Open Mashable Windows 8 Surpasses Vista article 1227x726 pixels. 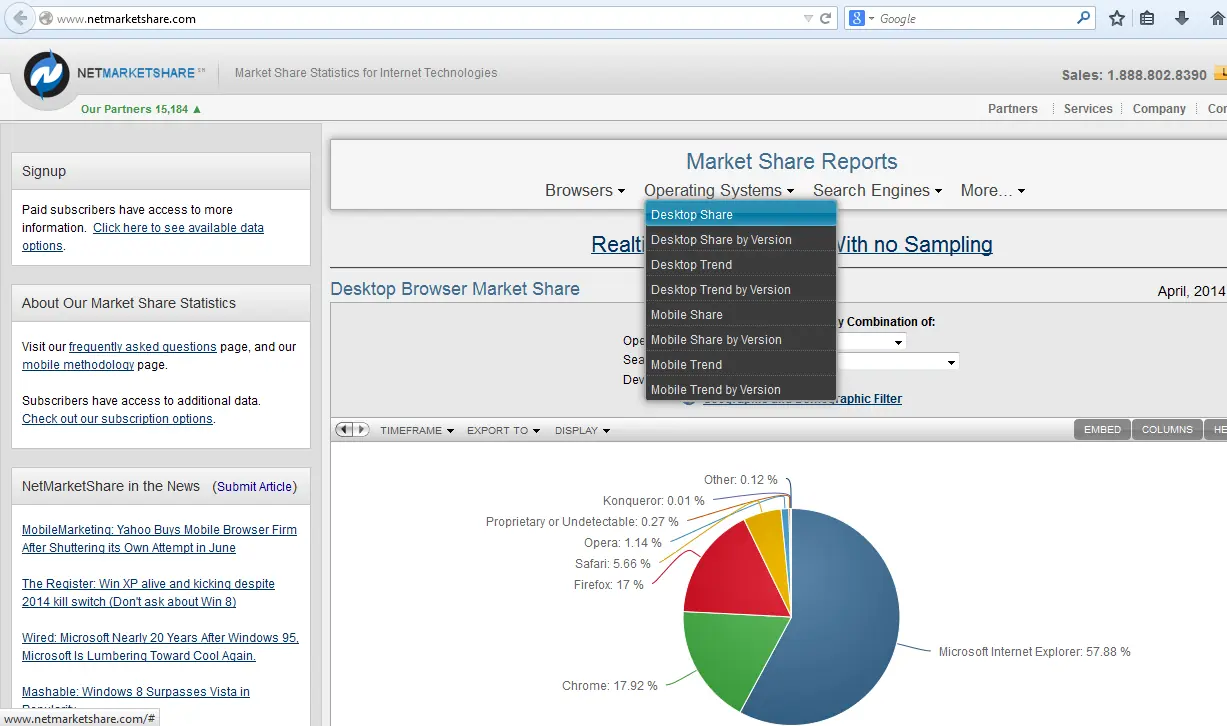point(136,692)
